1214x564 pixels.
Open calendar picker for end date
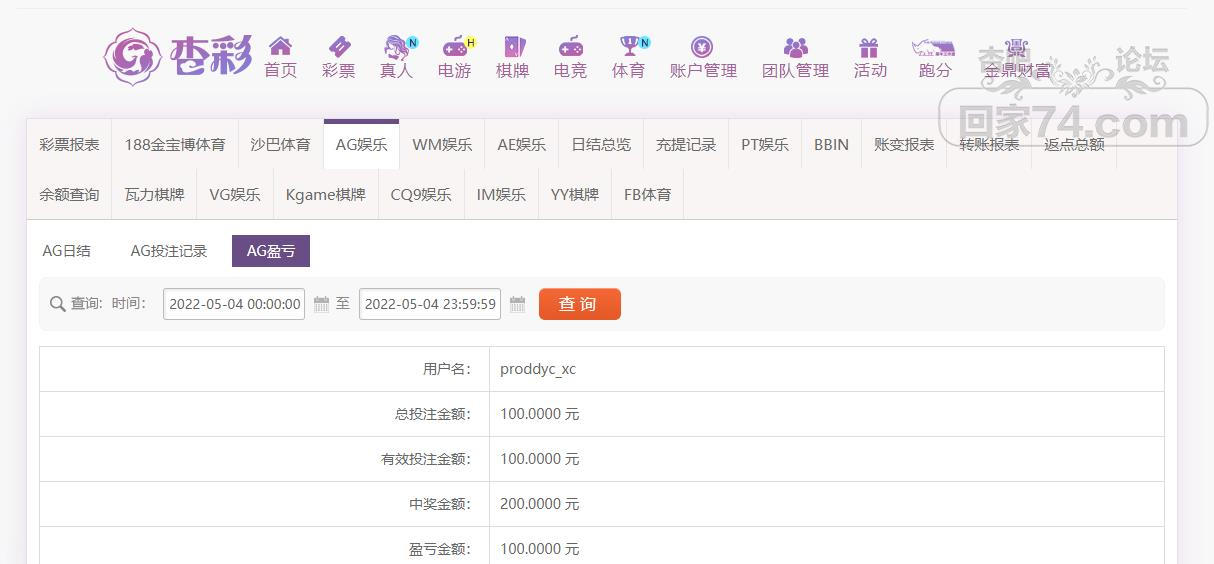[517, 304]
